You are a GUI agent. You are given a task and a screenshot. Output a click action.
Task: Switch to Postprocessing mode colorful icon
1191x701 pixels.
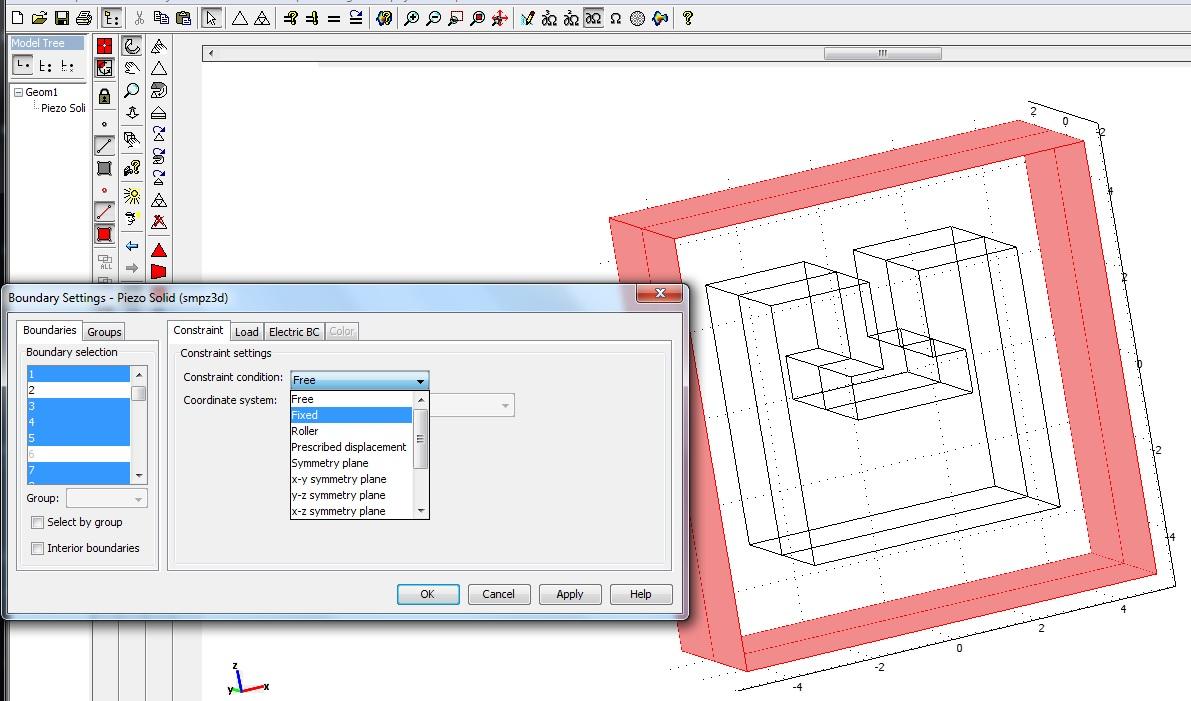click(x=660, y=18)
